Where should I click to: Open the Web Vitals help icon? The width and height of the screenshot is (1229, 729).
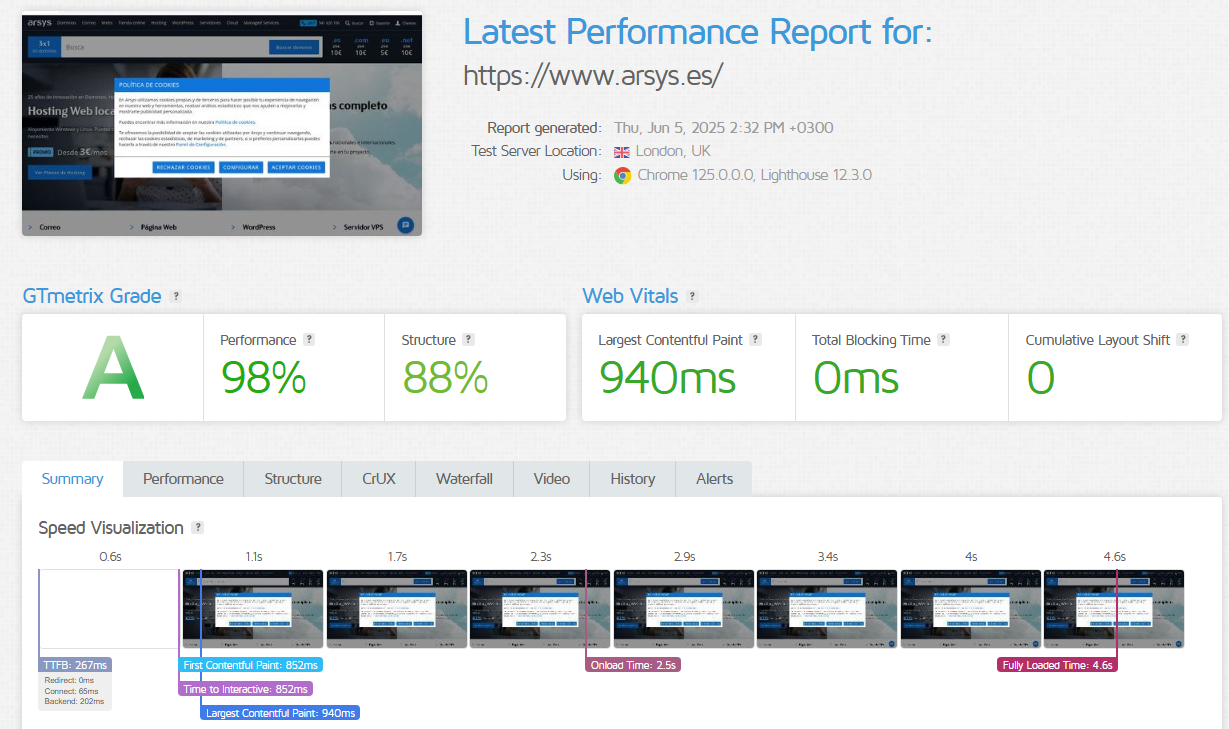tap(692, 297)
